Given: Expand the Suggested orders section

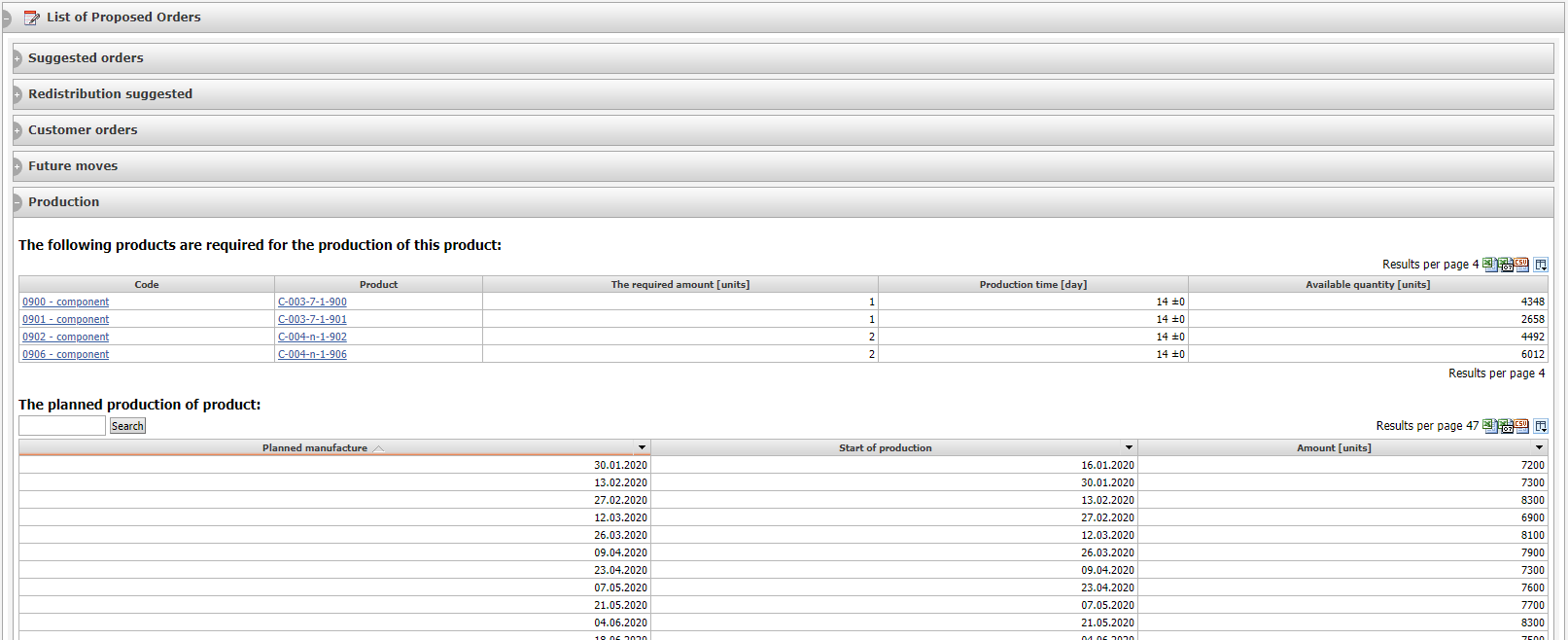Looking at the screenshot, I should 17,58.
